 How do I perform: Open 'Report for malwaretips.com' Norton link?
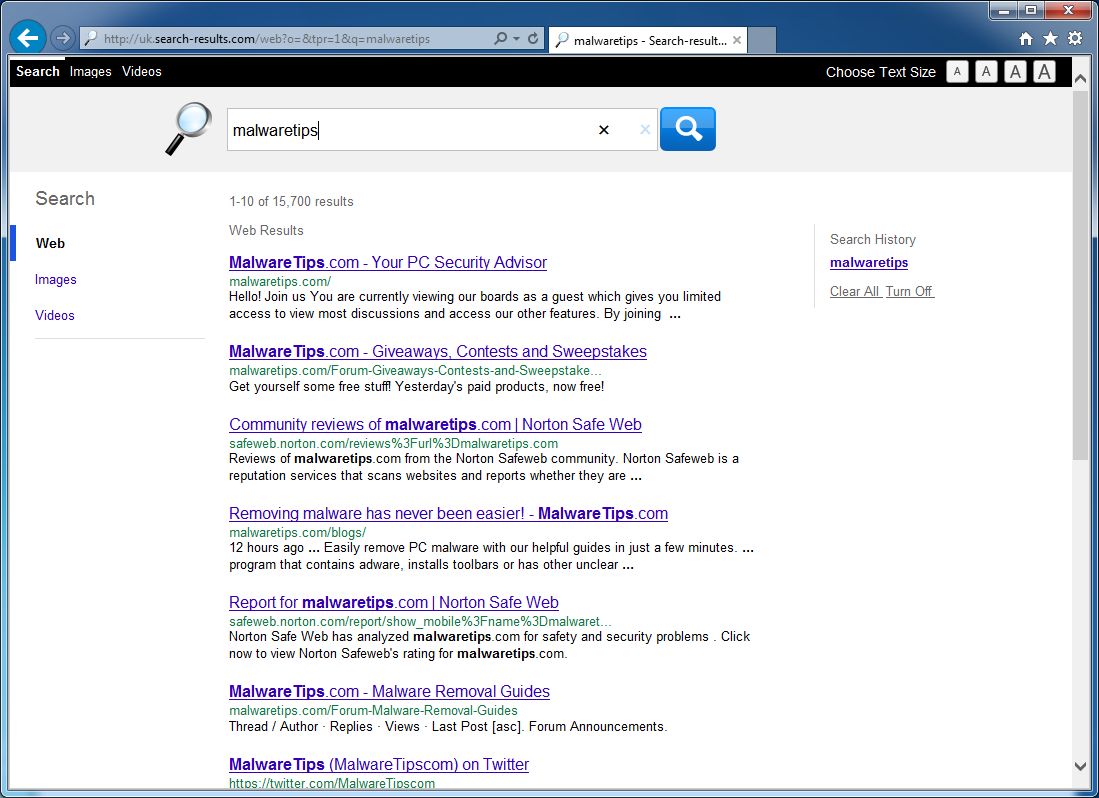coord(393,602)
